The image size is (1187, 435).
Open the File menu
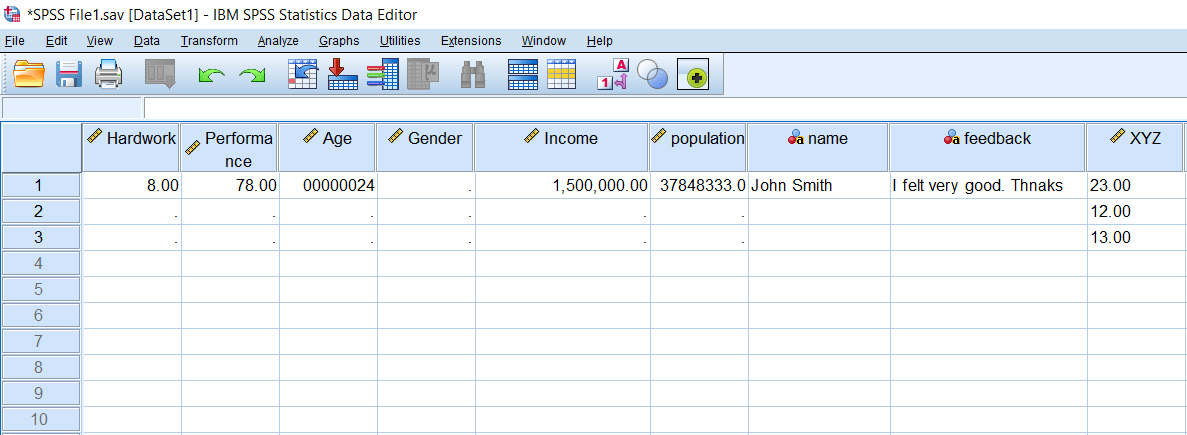click(14, 41)
